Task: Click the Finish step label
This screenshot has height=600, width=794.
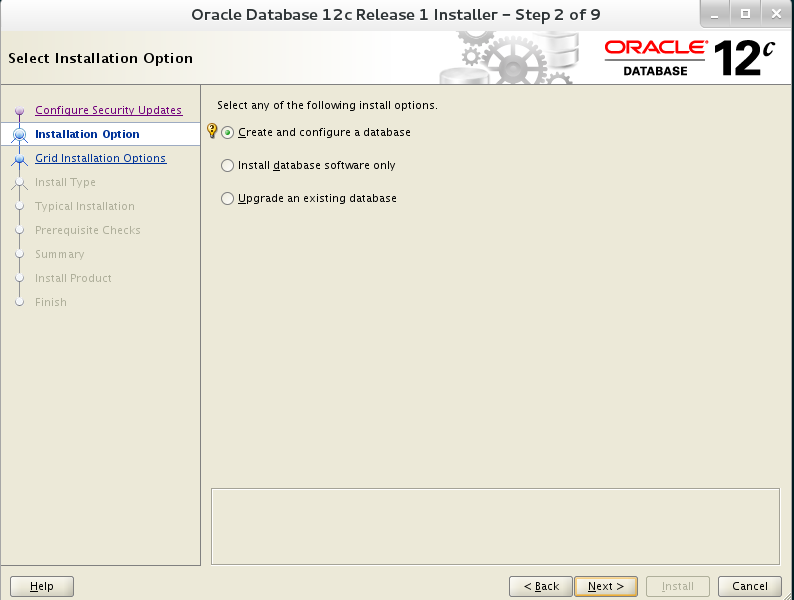Action: point(51,302)
